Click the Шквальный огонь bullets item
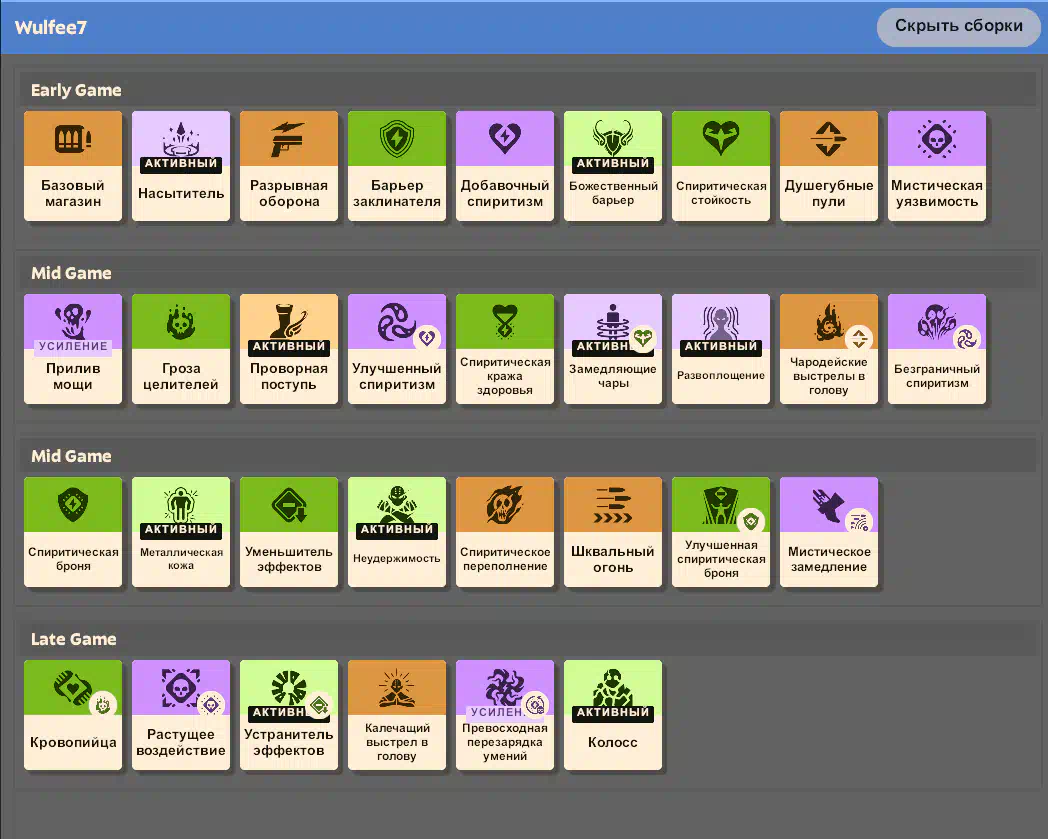Viewport: 1048px width, 839px height. tap(613, 531)
